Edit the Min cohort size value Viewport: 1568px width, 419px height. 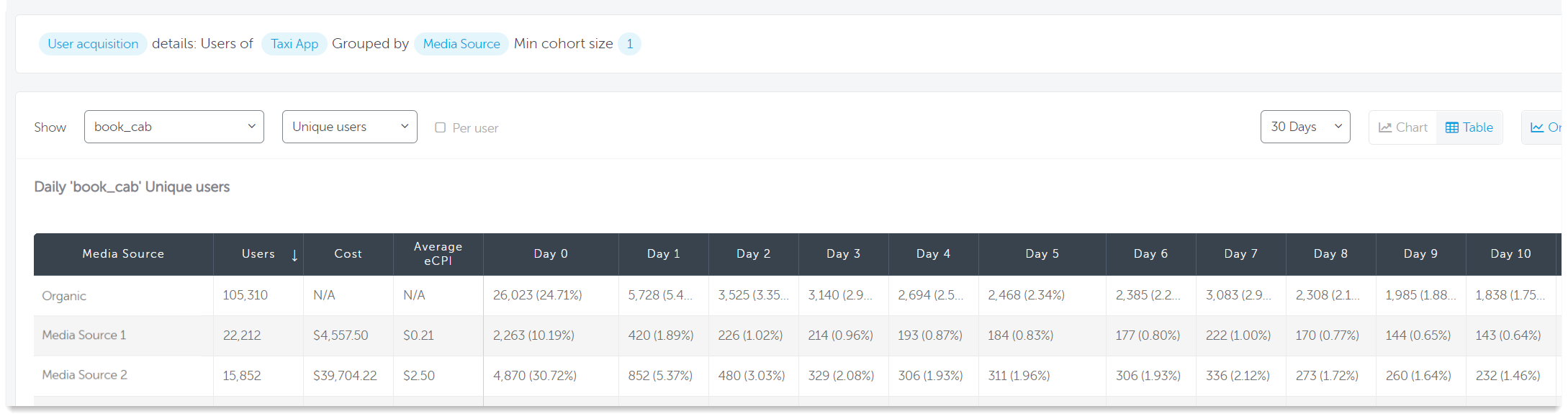[x=629, y=44]
